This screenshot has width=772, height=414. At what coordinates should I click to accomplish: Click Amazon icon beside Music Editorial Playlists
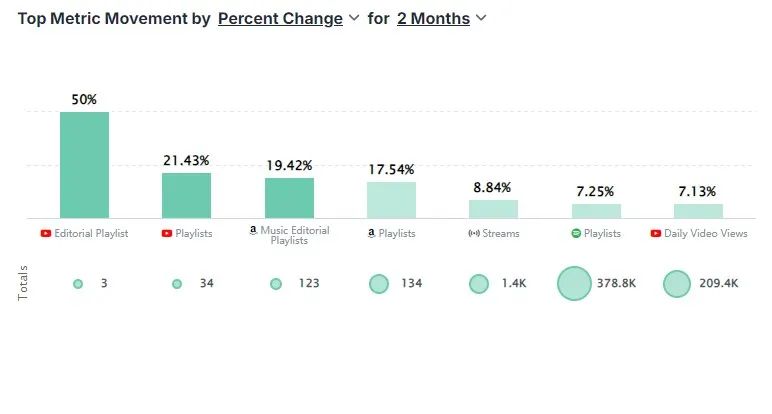253,230
